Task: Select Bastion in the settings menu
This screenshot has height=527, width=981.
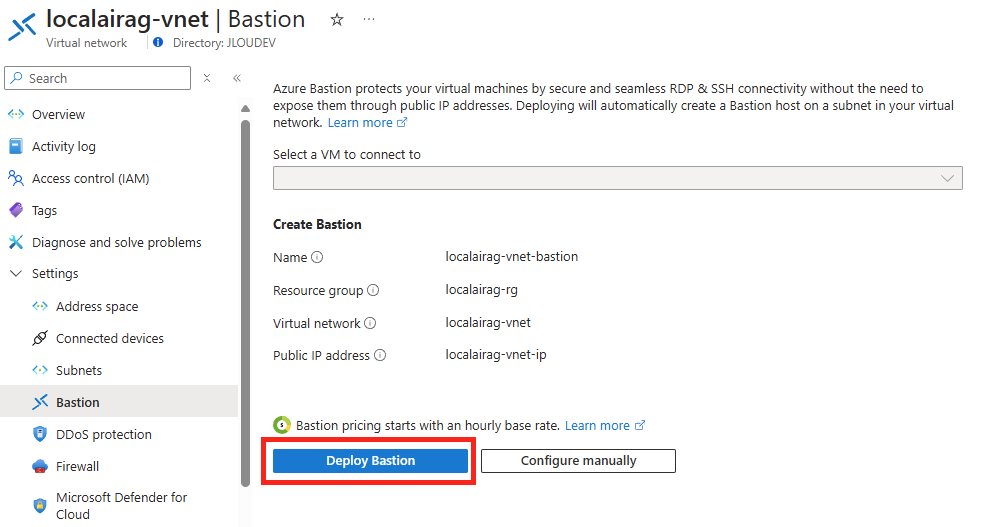Action: point(119,402)
